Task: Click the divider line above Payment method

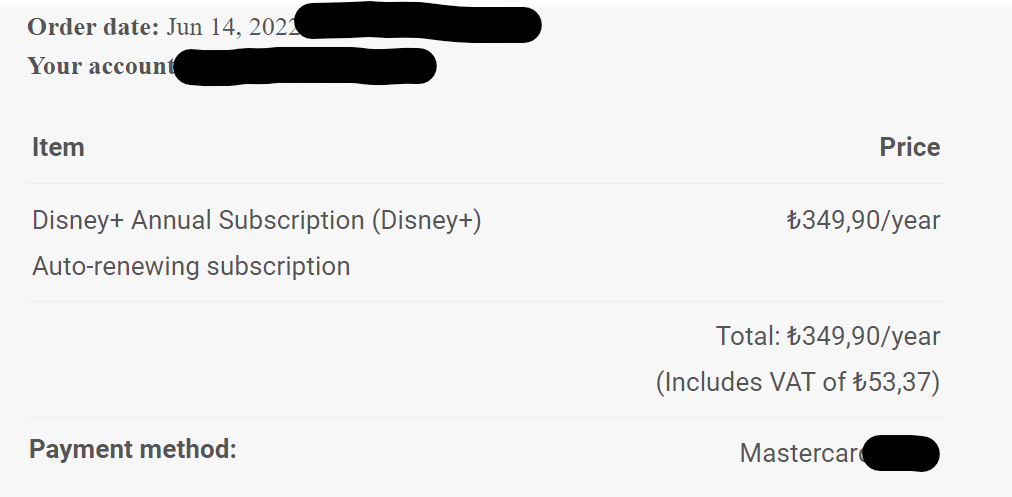Action: [487, 417]
